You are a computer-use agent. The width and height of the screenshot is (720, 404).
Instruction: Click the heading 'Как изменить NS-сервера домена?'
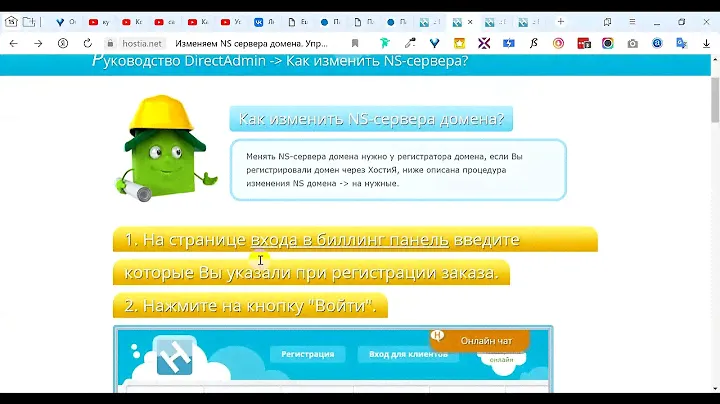click(x=371, y=120)
